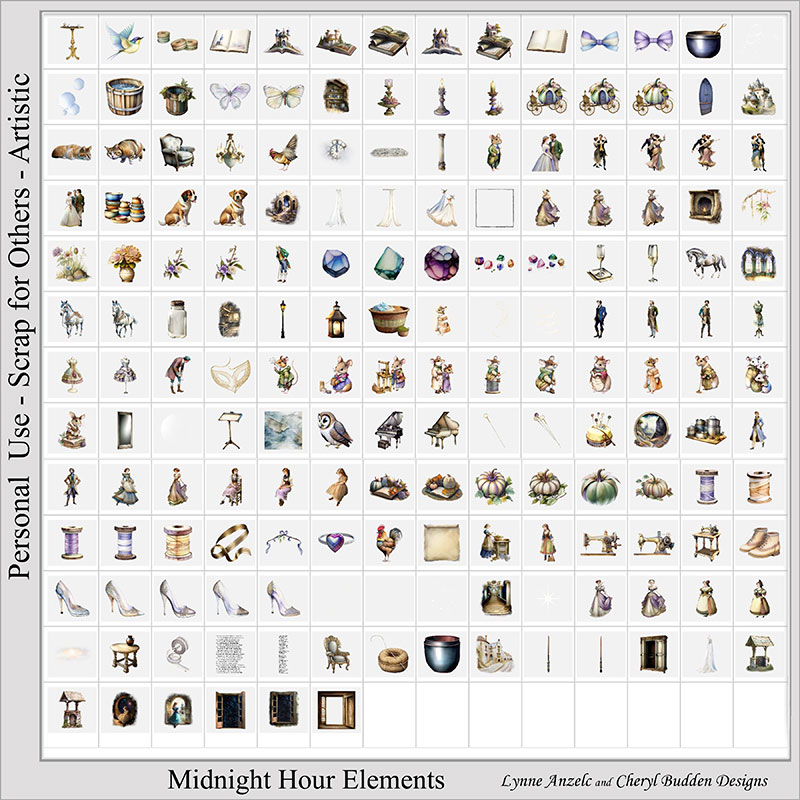Viewport: 800px width, 800px height.
Task: Pick the tray of metal canisters
Action: pos(706,431)
